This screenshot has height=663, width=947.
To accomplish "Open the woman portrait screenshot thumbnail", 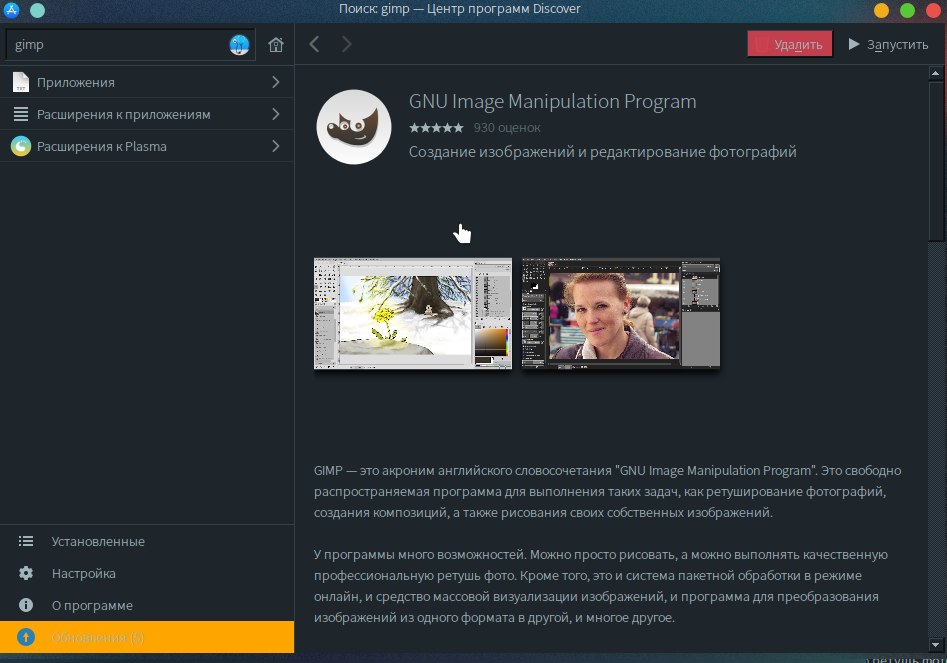I will tap(621, 313).
